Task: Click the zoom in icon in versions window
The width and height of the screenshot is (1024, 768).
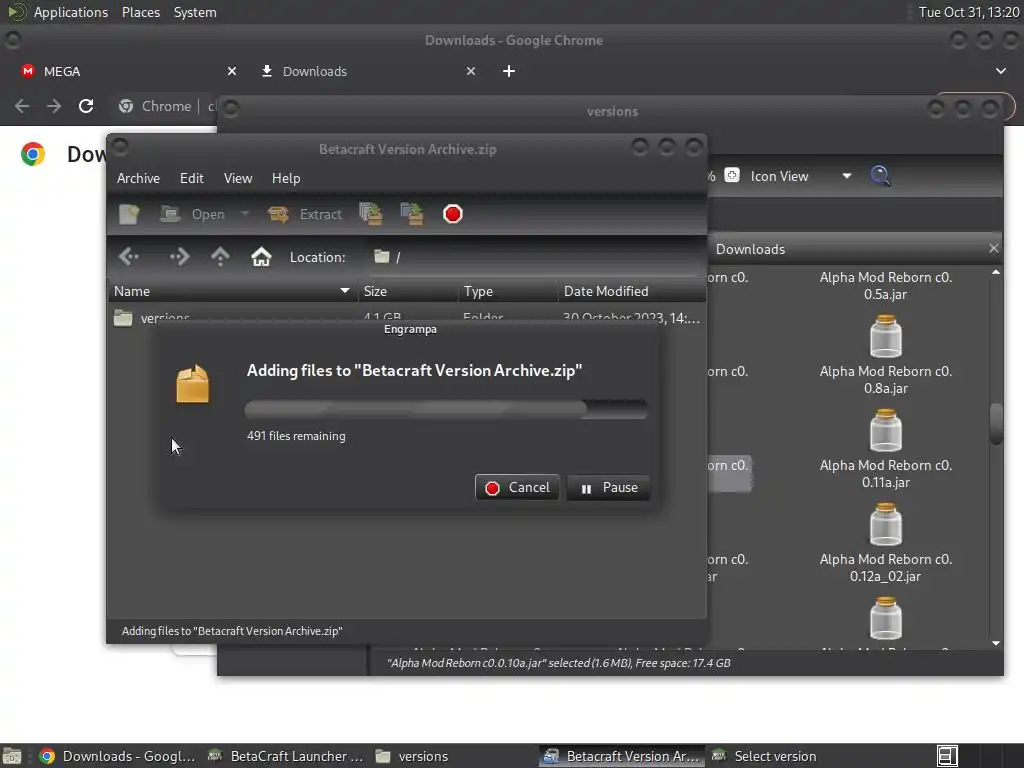Action: click(x=732, y=176)
